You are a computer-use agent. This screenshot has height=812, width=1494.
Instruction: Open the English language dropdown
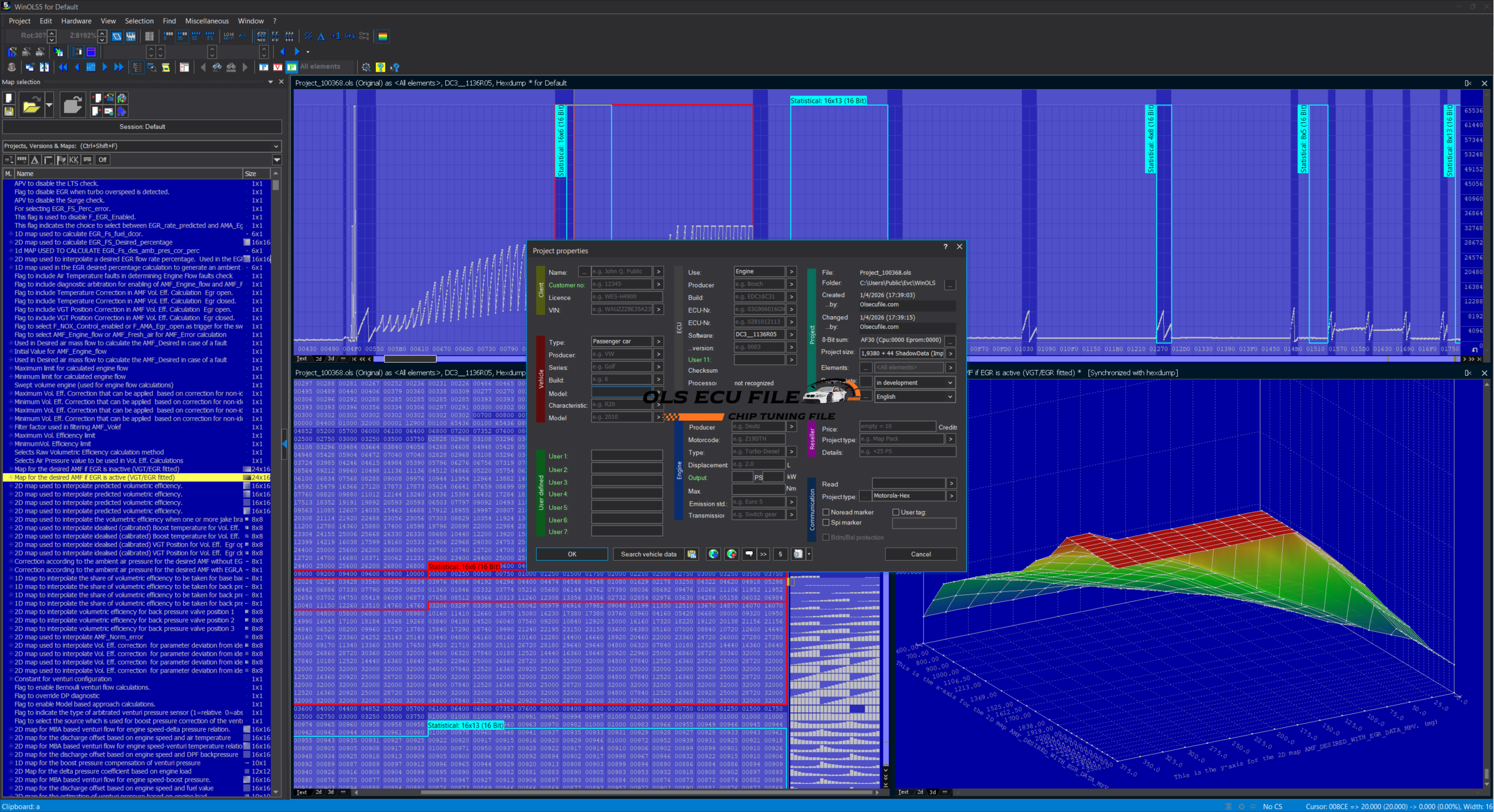coord(914,397)
